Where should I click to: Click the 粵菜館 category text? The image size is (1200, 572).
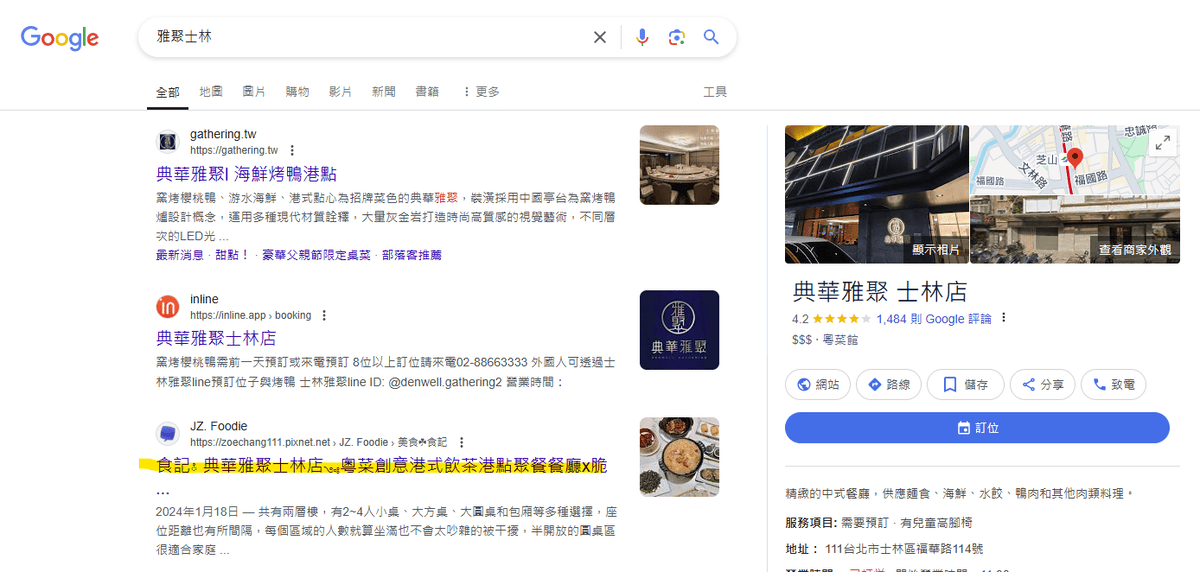pos(842,340)
